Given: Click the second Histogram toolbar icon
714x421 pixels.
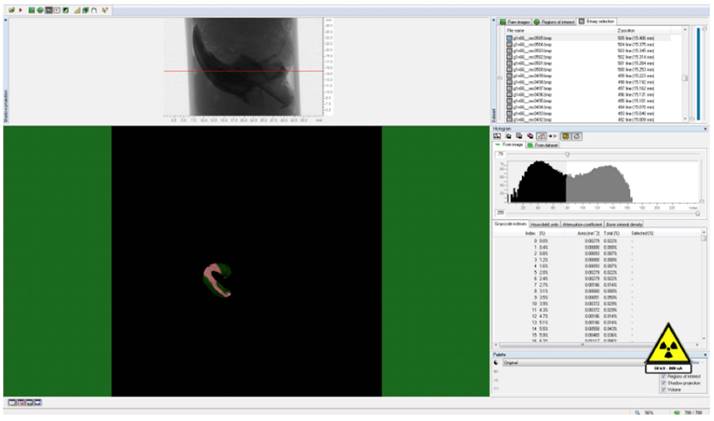Looking at the screenshot, I should tap(509, 136).
